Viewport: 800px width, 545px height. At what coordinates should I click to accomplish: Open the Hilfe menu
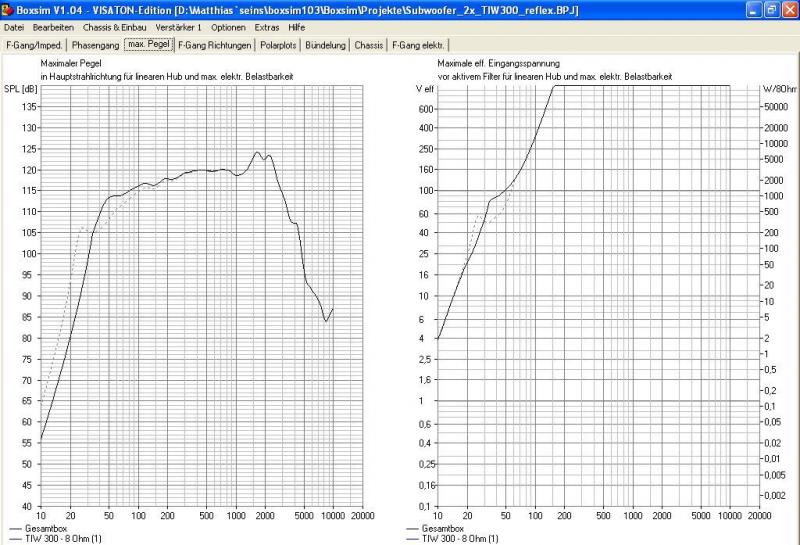(x=296, y=28)
